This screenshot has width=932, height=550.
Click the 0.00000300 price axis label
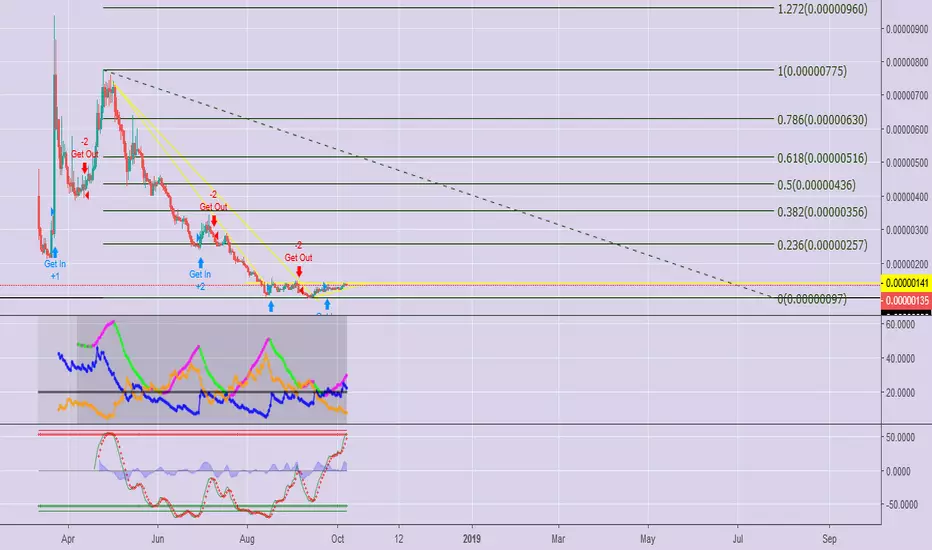click(x=907, y=230)
